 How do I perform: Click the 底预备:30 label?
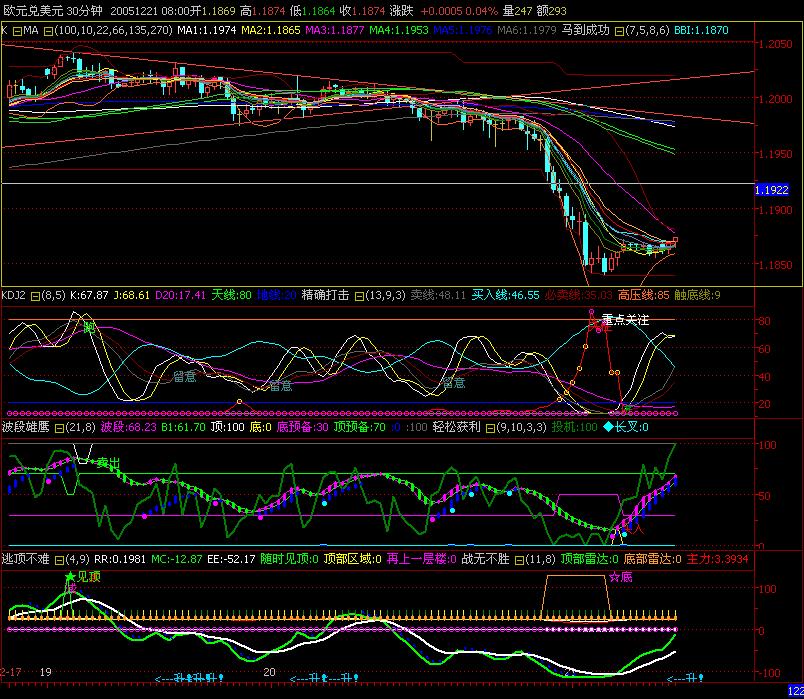(x=303, y=427)
